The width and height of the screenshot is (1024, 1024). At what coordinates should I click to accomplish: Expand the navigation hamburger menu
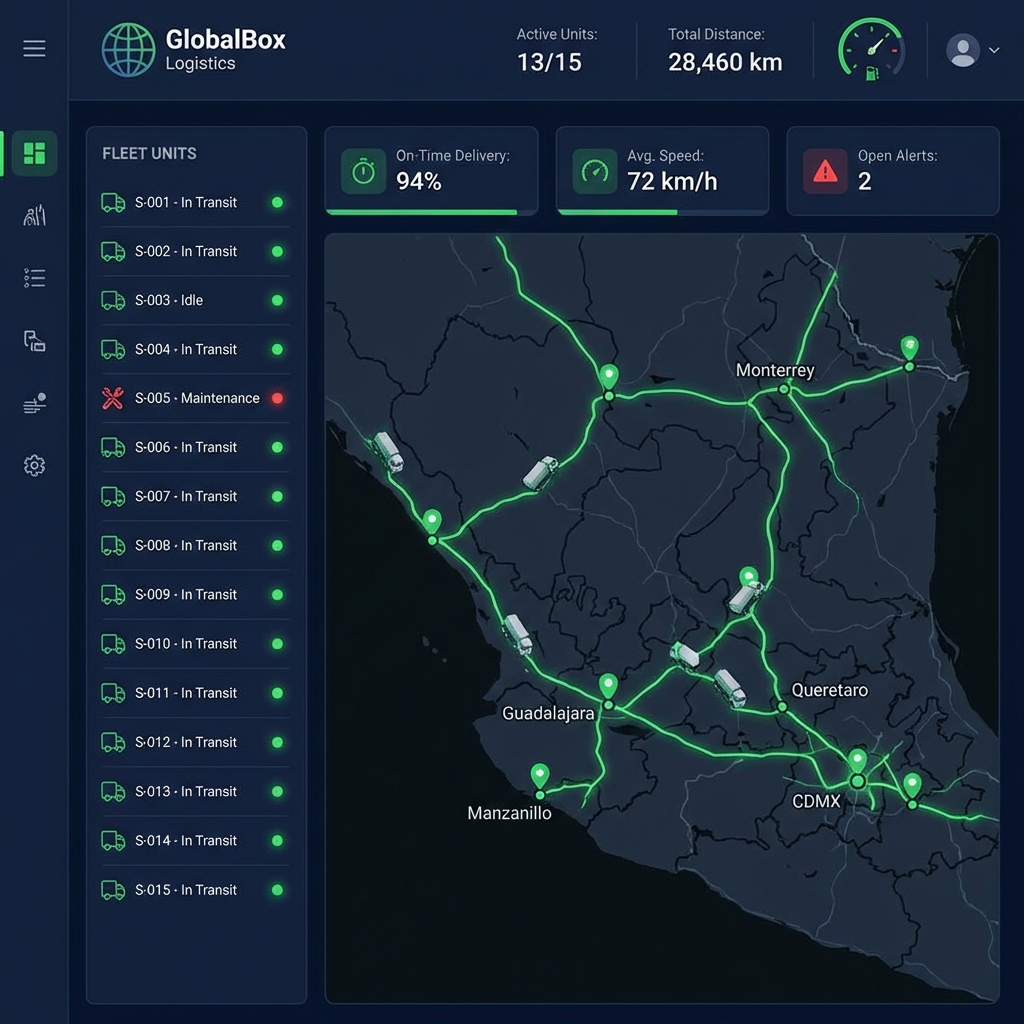[x=34, y=47]
